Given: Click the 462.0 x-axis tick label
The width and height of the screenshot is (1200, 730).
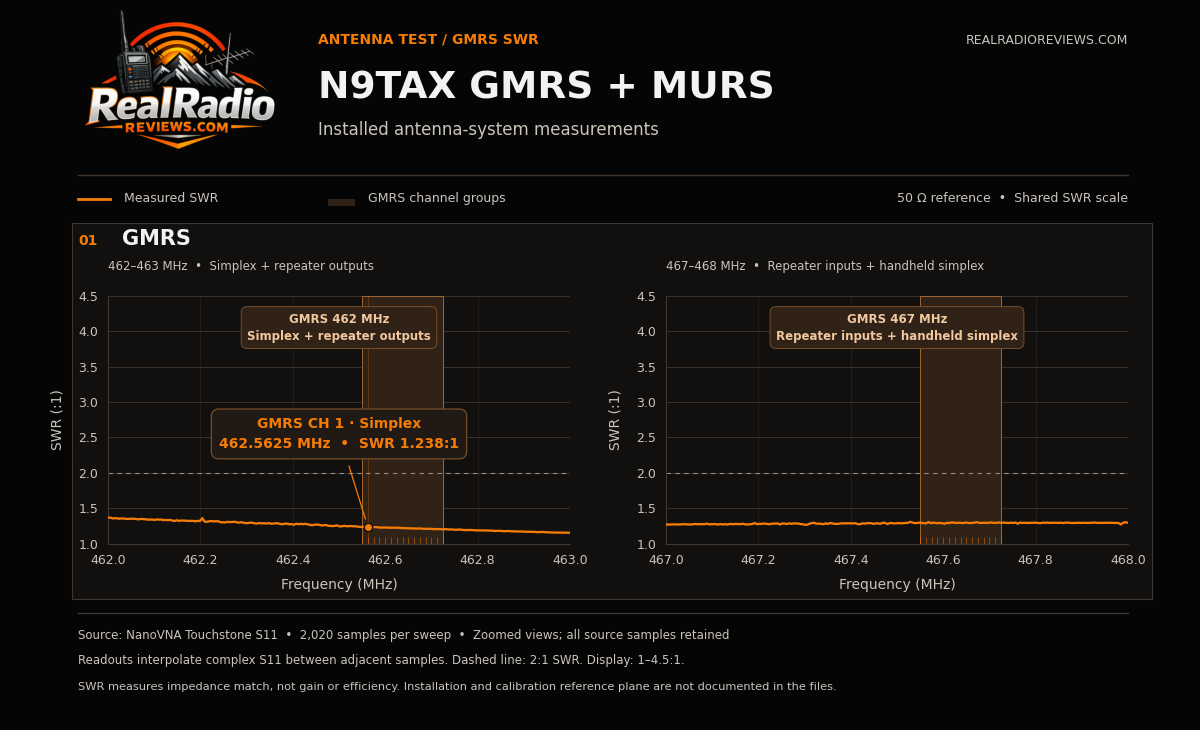Looking at the screenshot, I should [108, 560].
